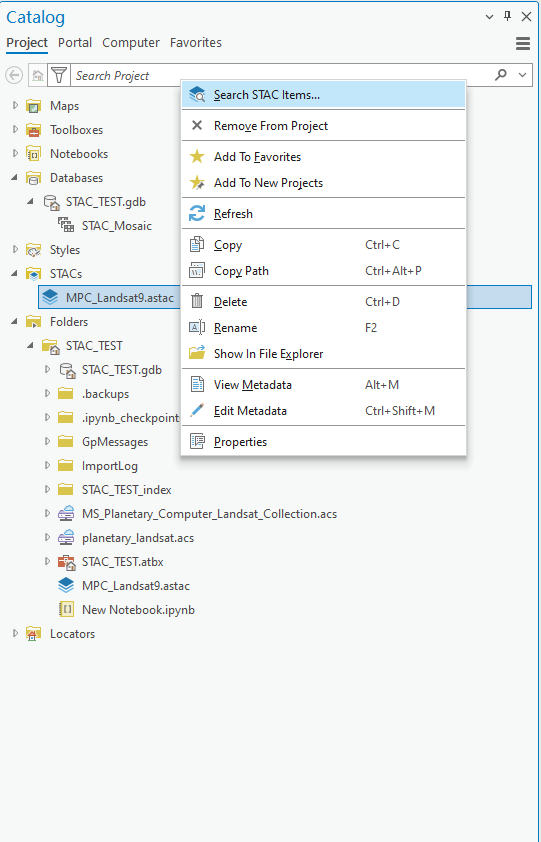Select MPC_Landsat9.astac under STAC_TEST folder
This screenshot has height=842, width=541.
135,586
